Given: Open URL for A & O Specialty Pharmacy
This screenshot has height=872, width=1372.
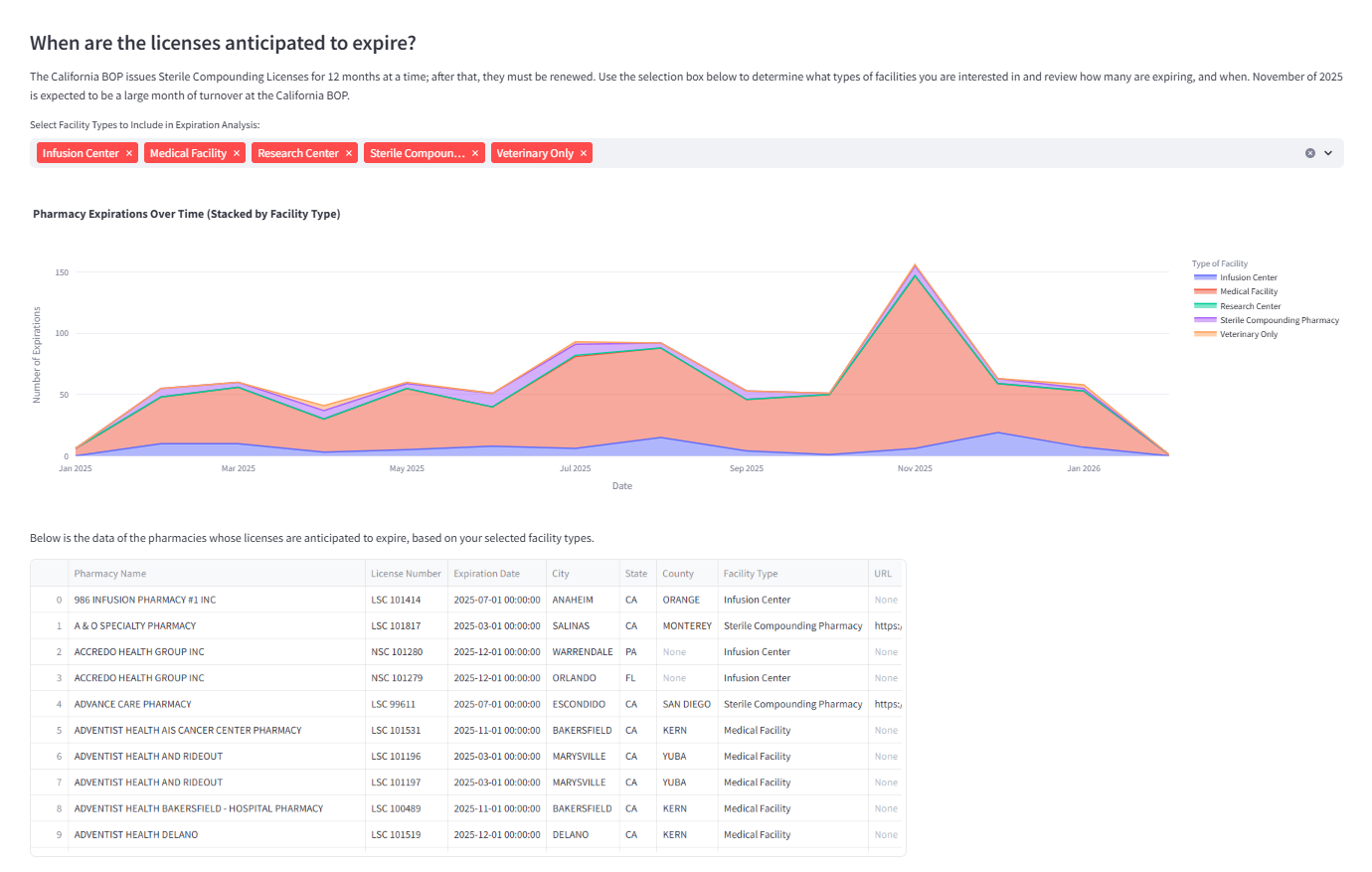Looking at the screenshot, I should pyautogui.click(x=887, y=626).
